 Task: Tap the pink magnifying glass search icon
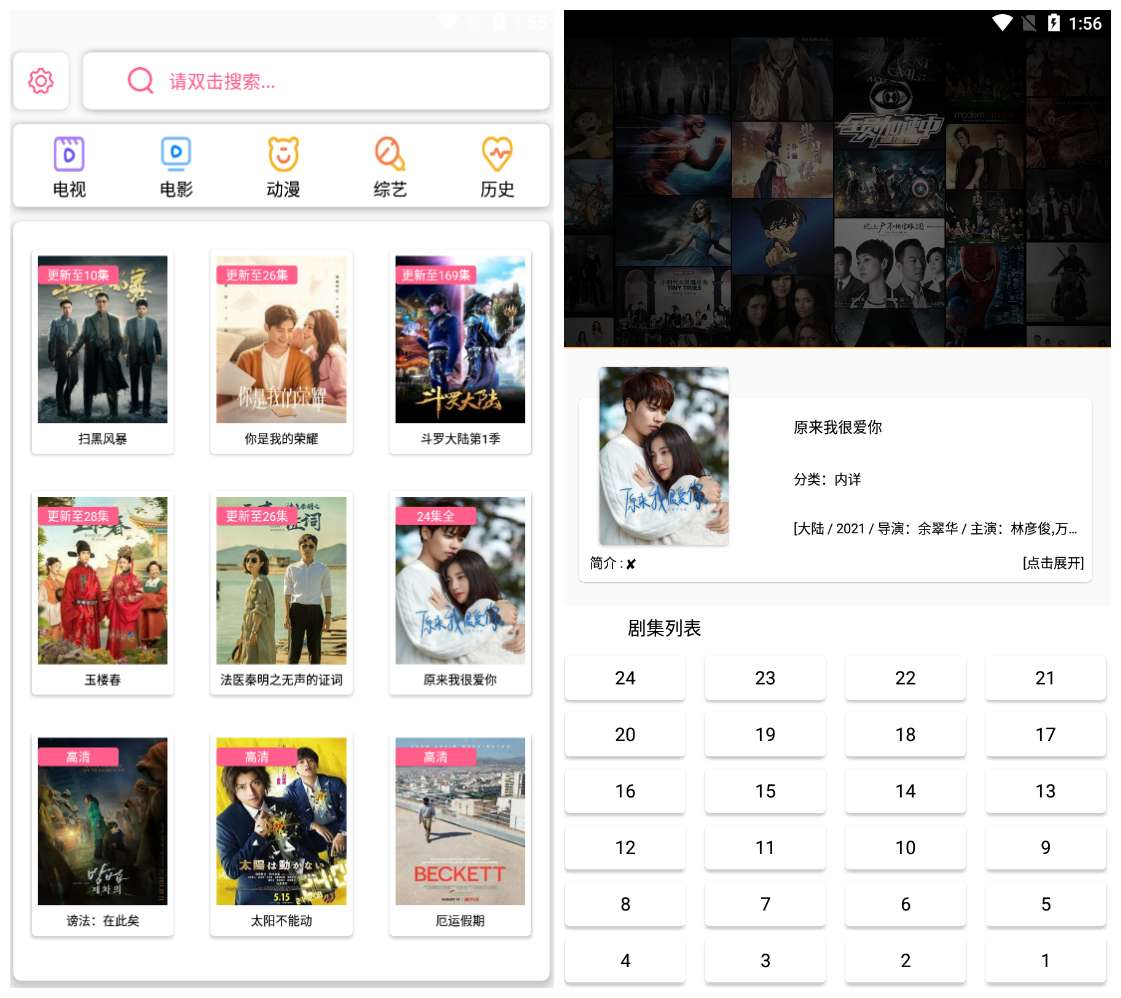tap(141, 81)
